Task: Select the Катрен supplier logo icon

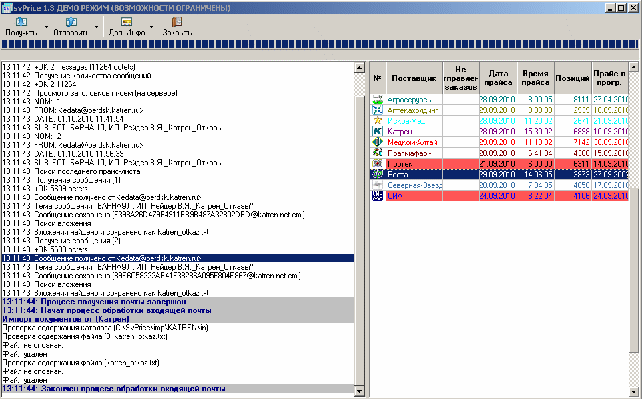Action: [x=377, y=131]
